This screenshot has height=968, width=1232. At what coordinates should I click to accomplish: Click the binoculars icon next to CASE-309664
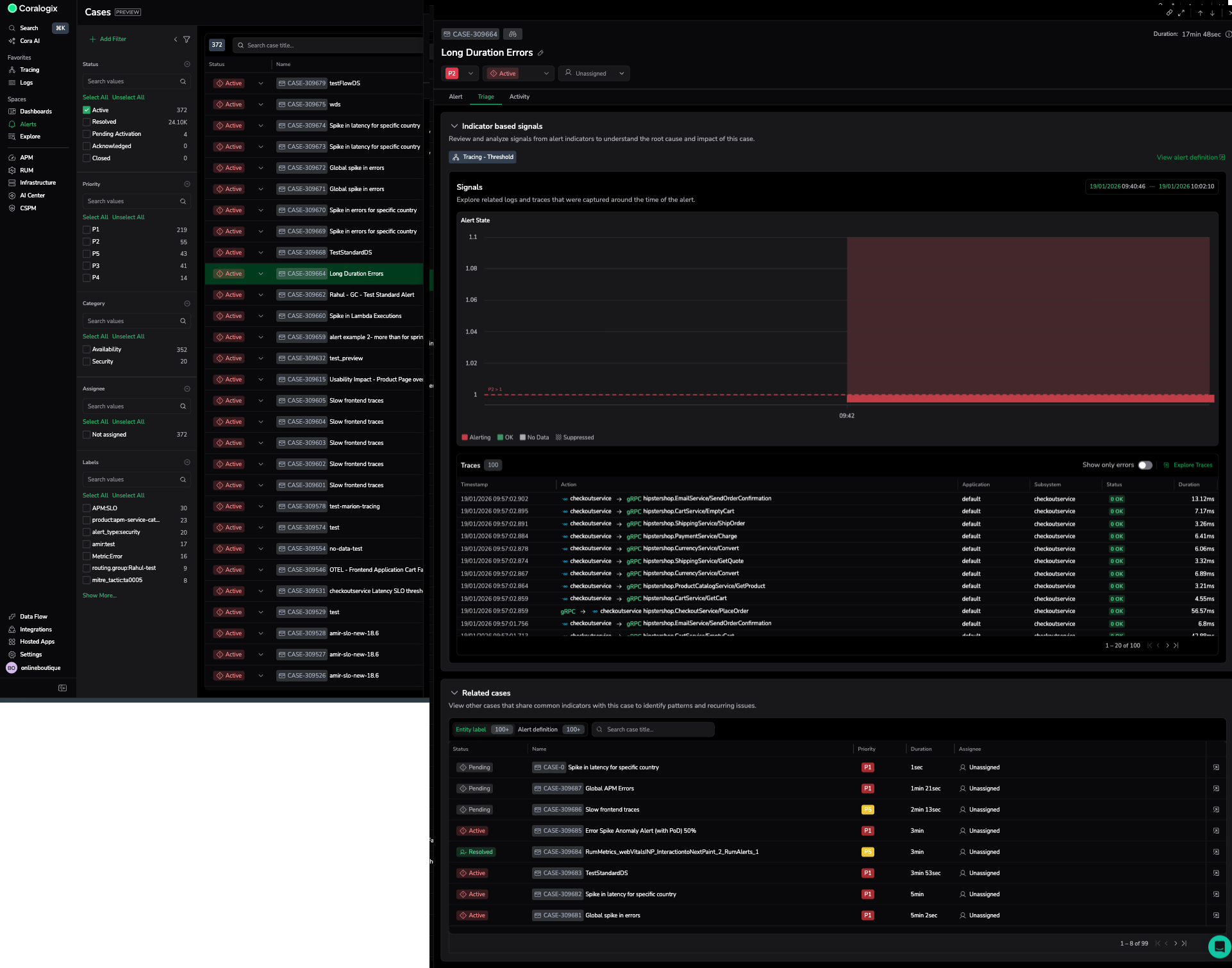[x=513, y=34]
